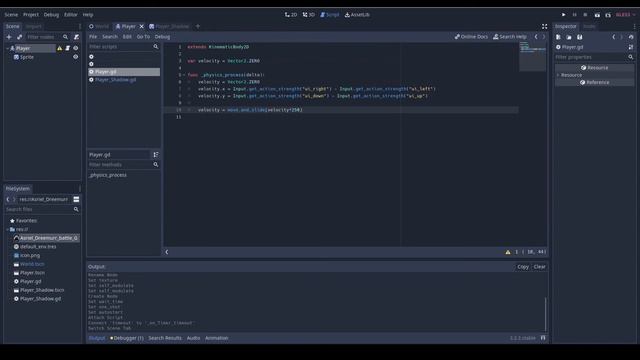The width and height of the screenshot is (640, 360).
Task: Switch to the Node dock tab
Action: tap(589, 26)
